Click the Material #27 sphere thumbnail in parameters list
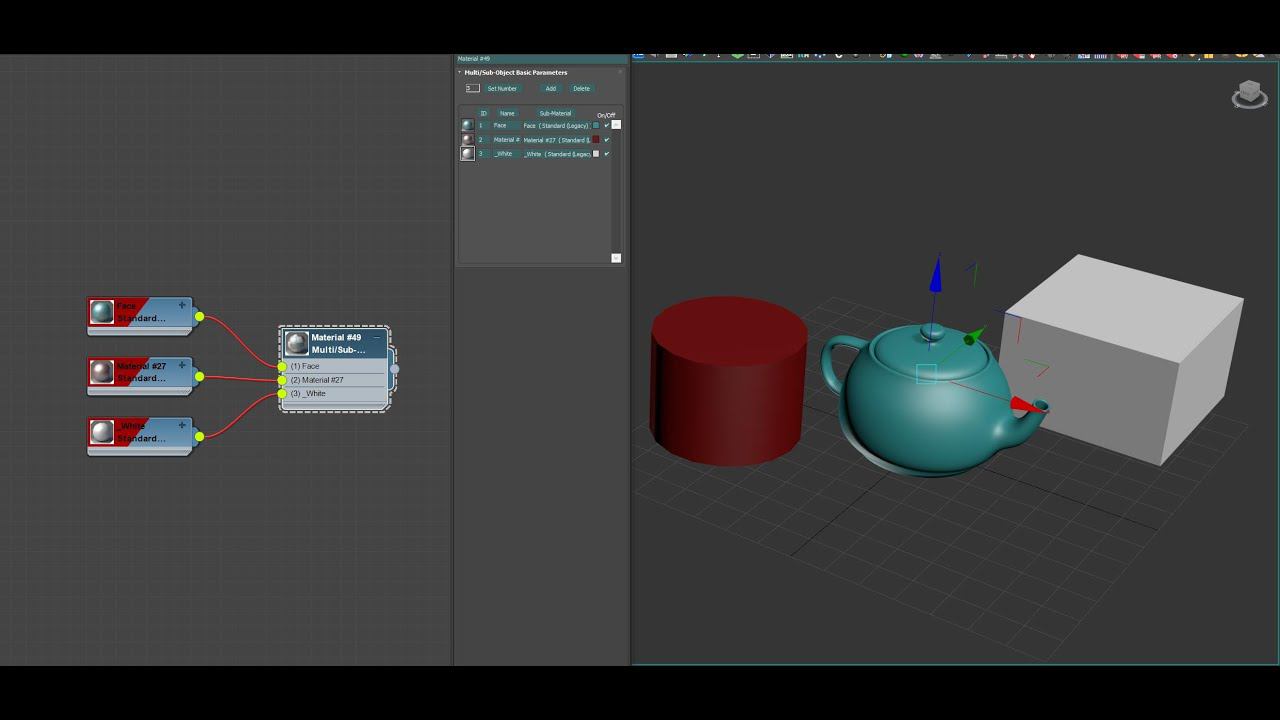This screenshot has width=1280, height=720. 467,139
